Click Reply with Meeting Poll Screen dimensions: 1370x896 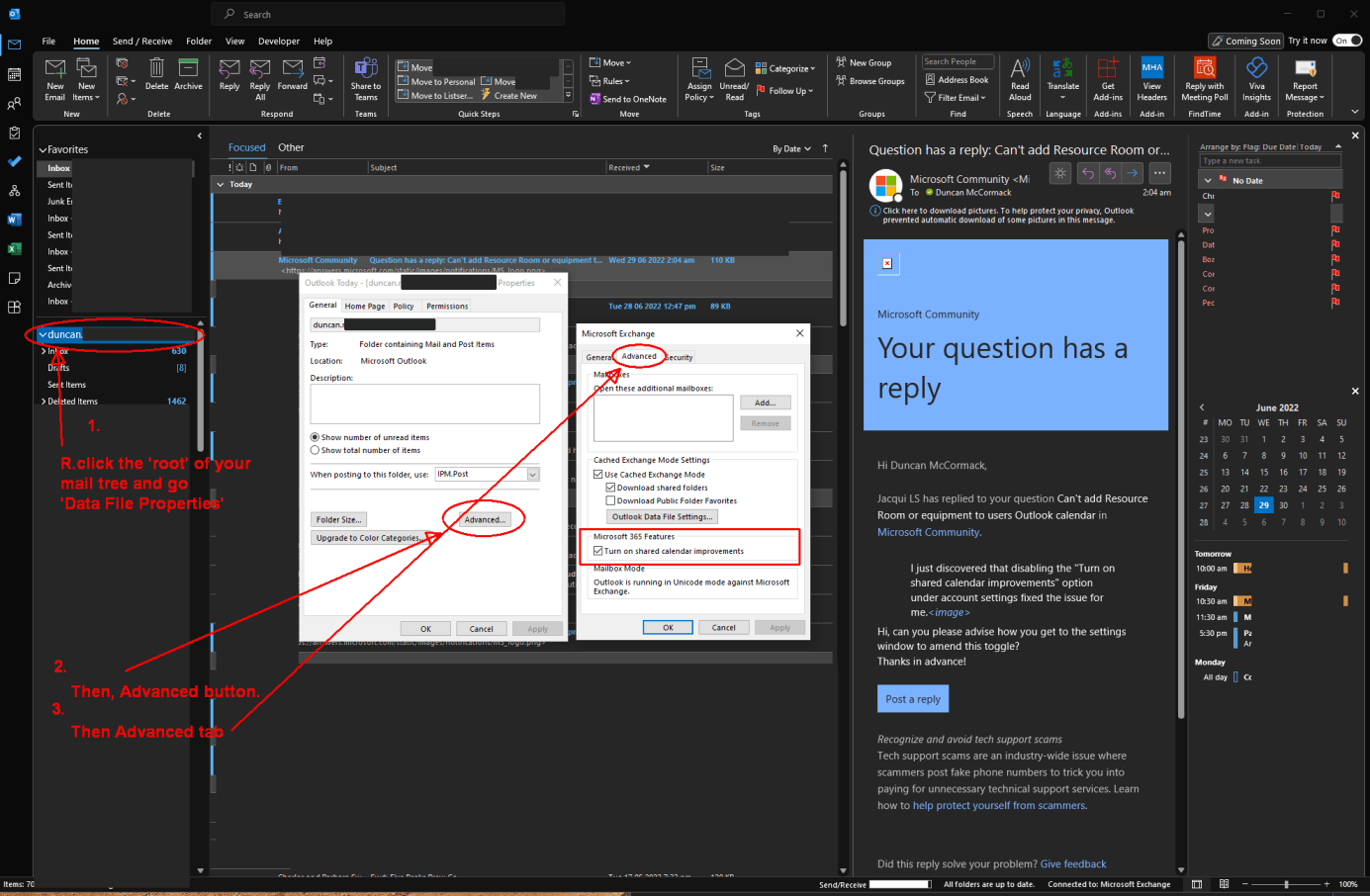pos(1205,79)
